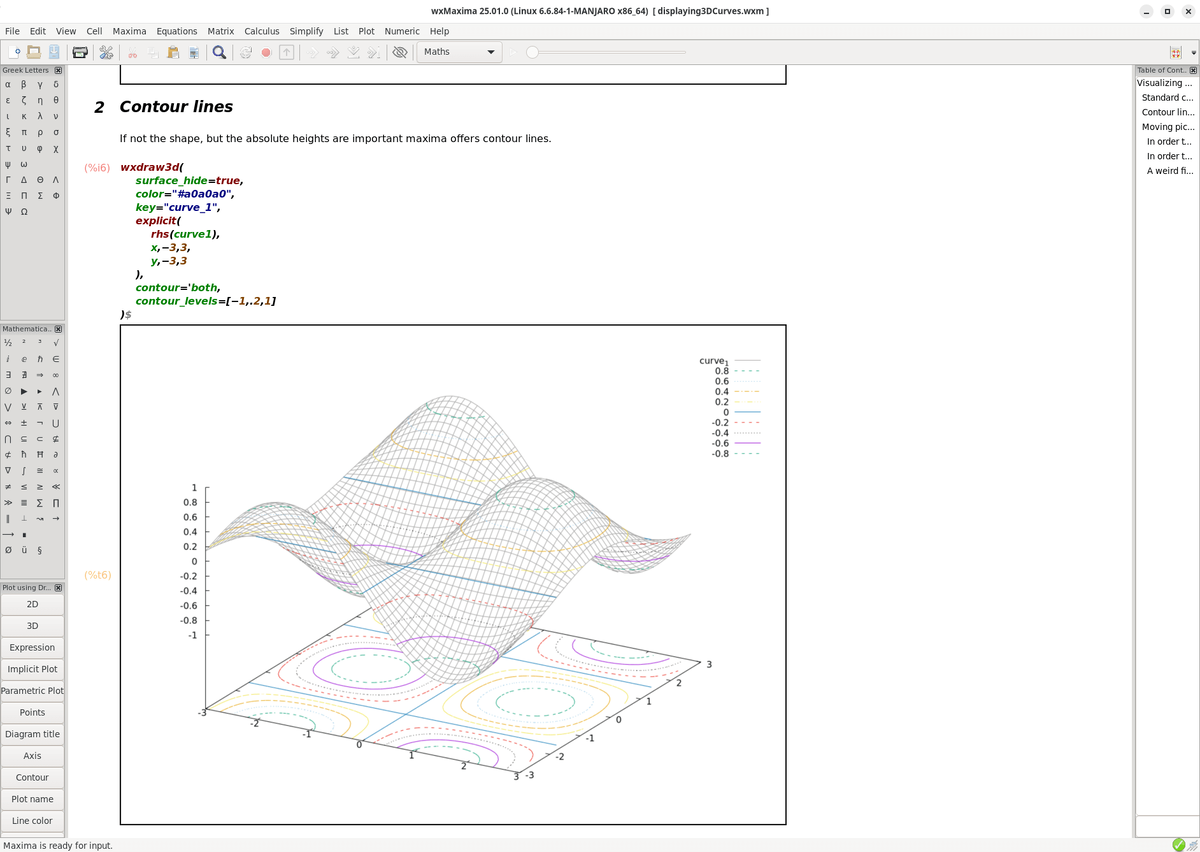Close the Table of Contents panel
Viewport: 1200px width, 852px height.
point(1191,70)
